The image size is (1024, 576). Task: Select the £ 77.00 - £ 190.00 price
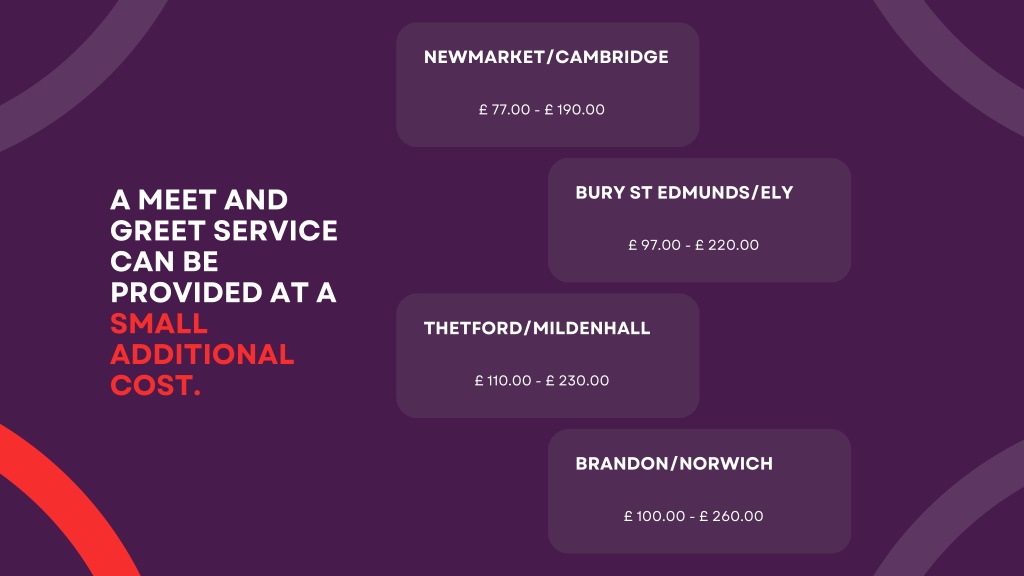tap(541, 109)
